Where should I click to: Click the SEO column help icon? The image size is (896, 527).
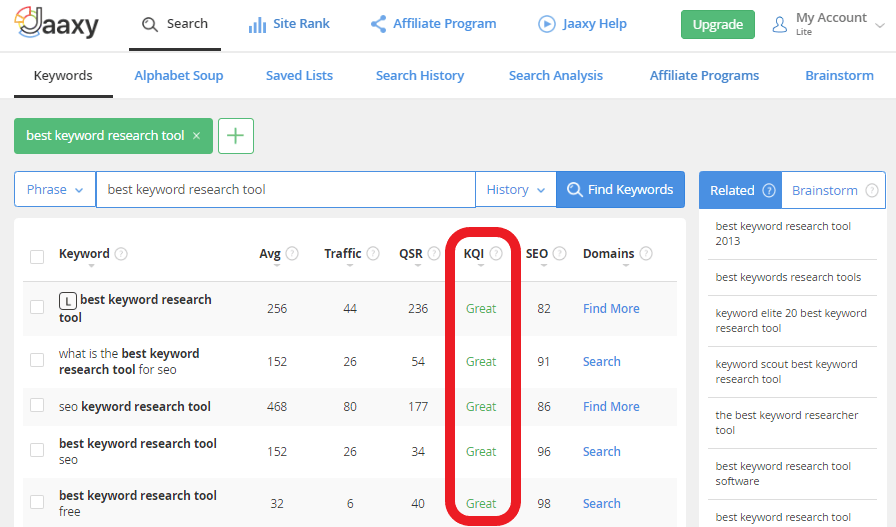point(560,253)
